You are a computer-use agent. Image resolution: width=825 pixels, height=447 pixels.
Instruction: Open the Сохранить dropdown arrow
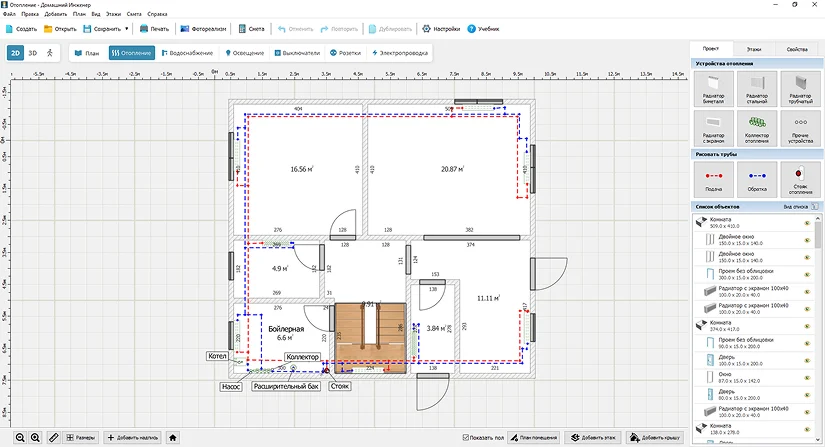pos(127,29)
